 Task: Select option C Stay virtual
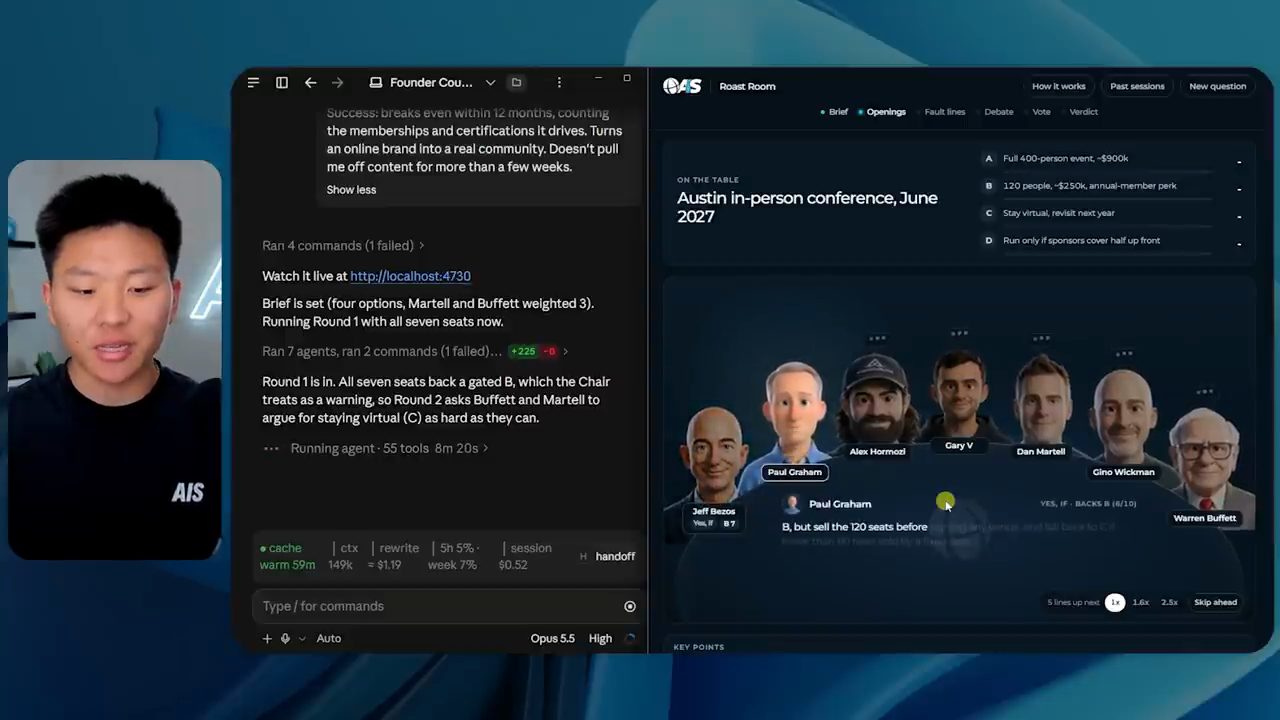[x=1113, y=213]
